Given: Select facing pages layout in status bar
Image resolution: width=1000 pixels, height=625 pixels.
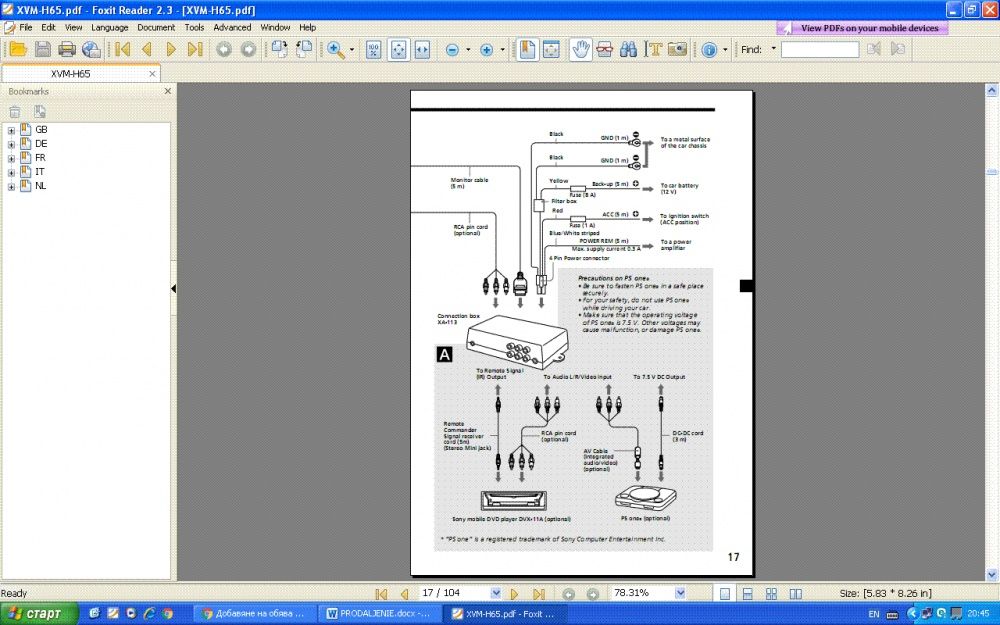Looking at the screenshot, I should 795,594.
